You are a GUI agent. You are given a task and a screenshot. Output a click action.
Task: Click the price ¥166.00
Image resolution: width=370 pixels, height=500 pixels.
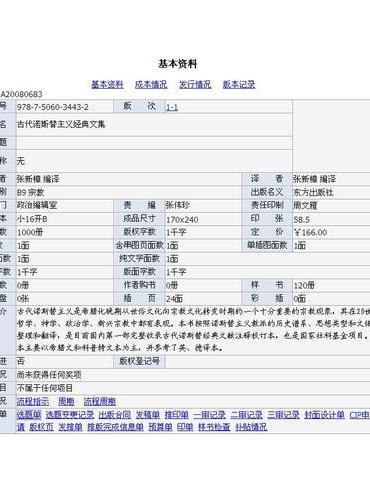click(x=310, y=232)
